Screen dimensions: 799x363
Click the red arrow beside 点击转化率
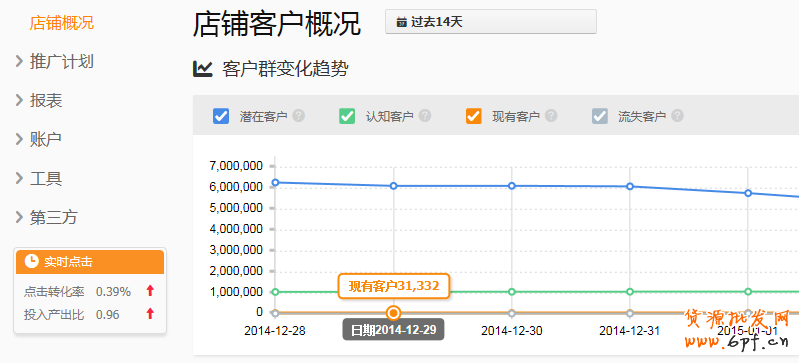(150, 291)
